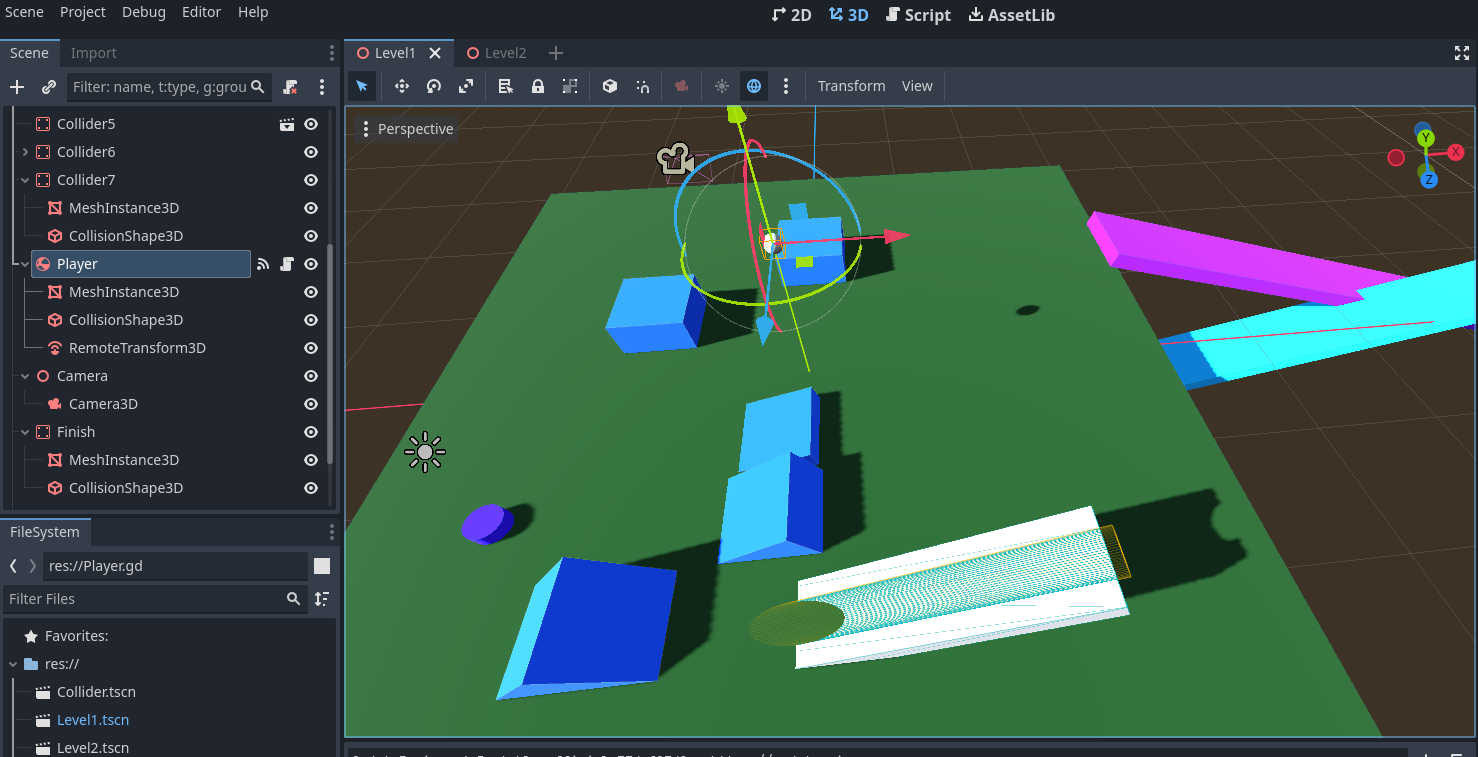
Task: Switch to Move Mode tool
Action: [402, 86]
